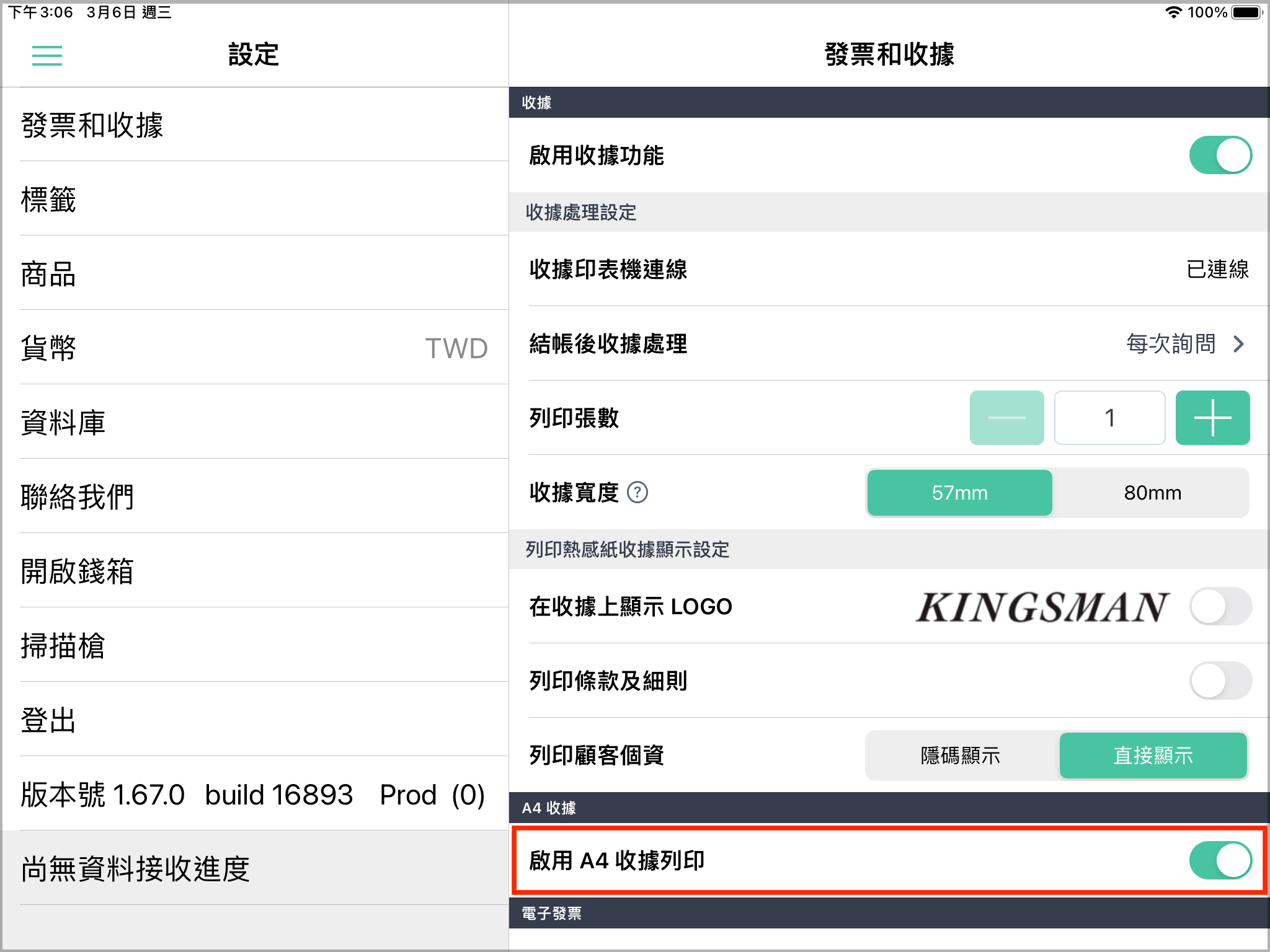
Task: Choose 直接顯示 for customer info
Action: tap(1153, 756)
